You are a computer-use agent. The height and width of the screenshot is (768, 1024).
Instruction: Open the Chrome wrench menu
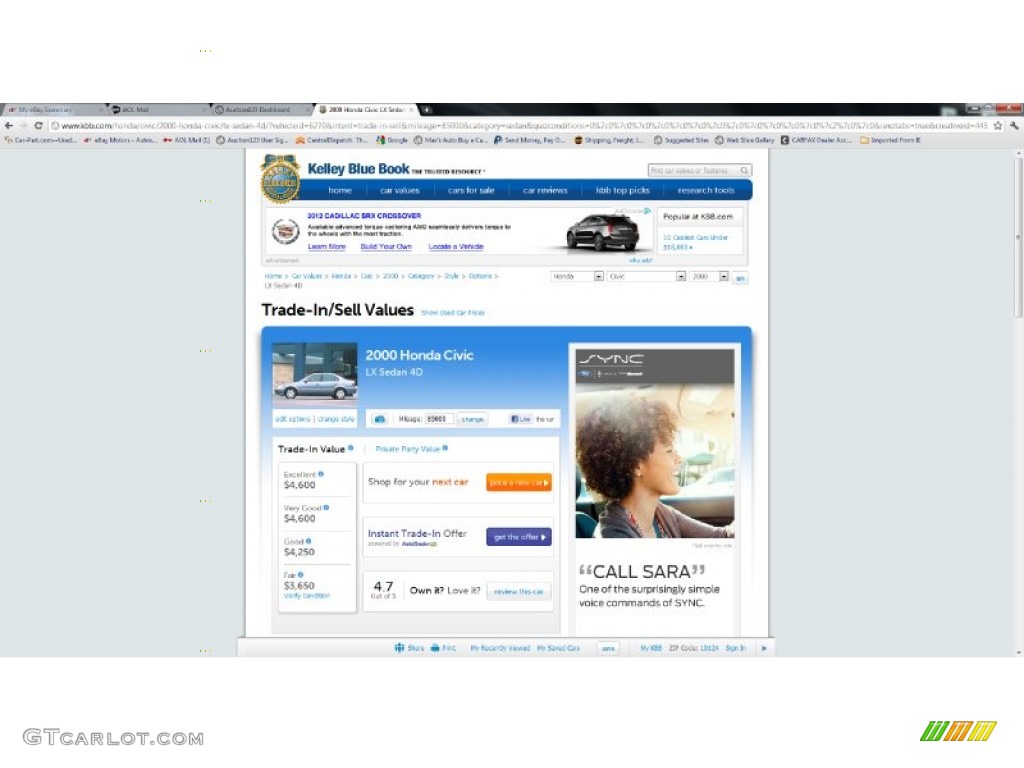[1014, 125]
